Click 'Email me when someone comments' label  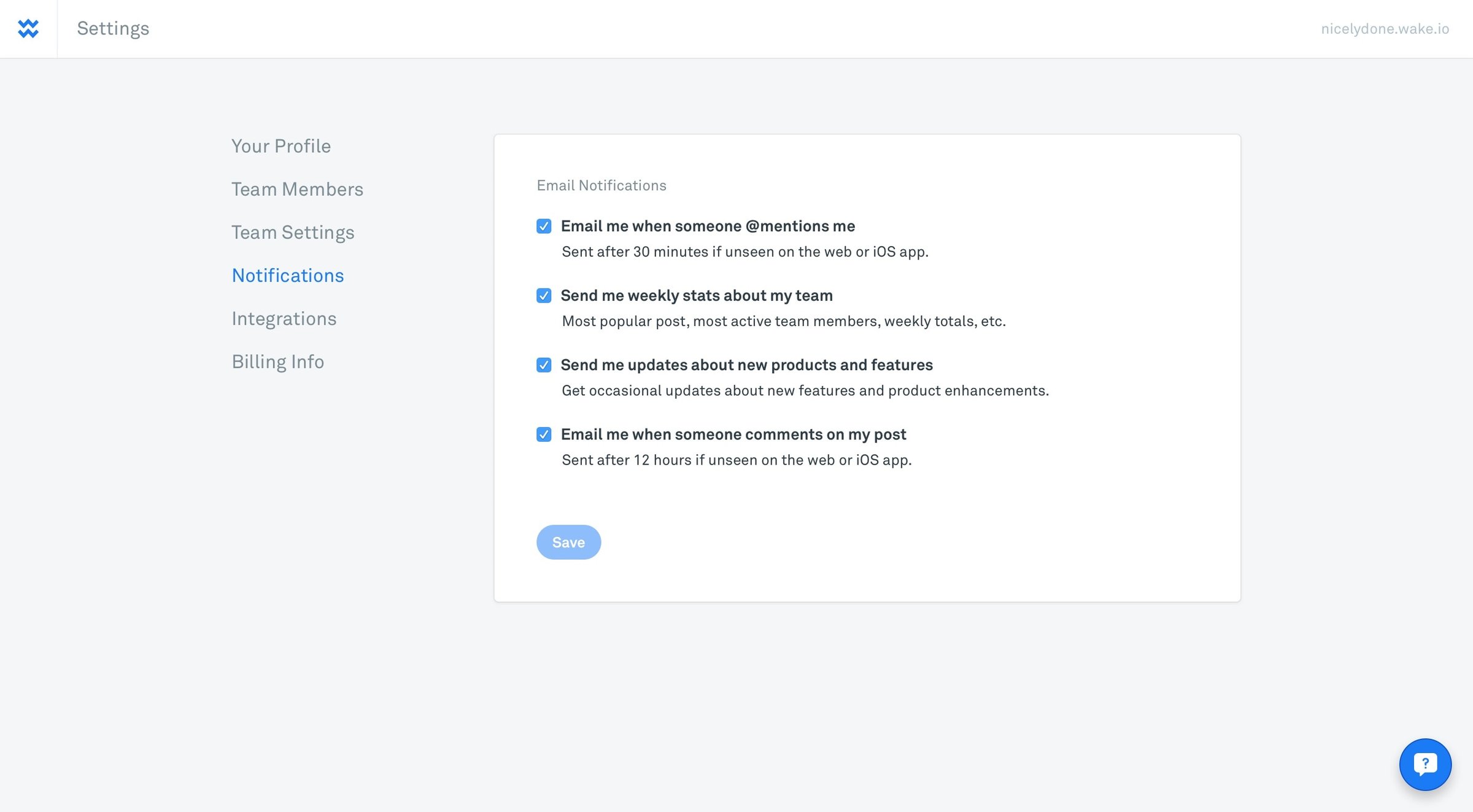tap(733, 434)
